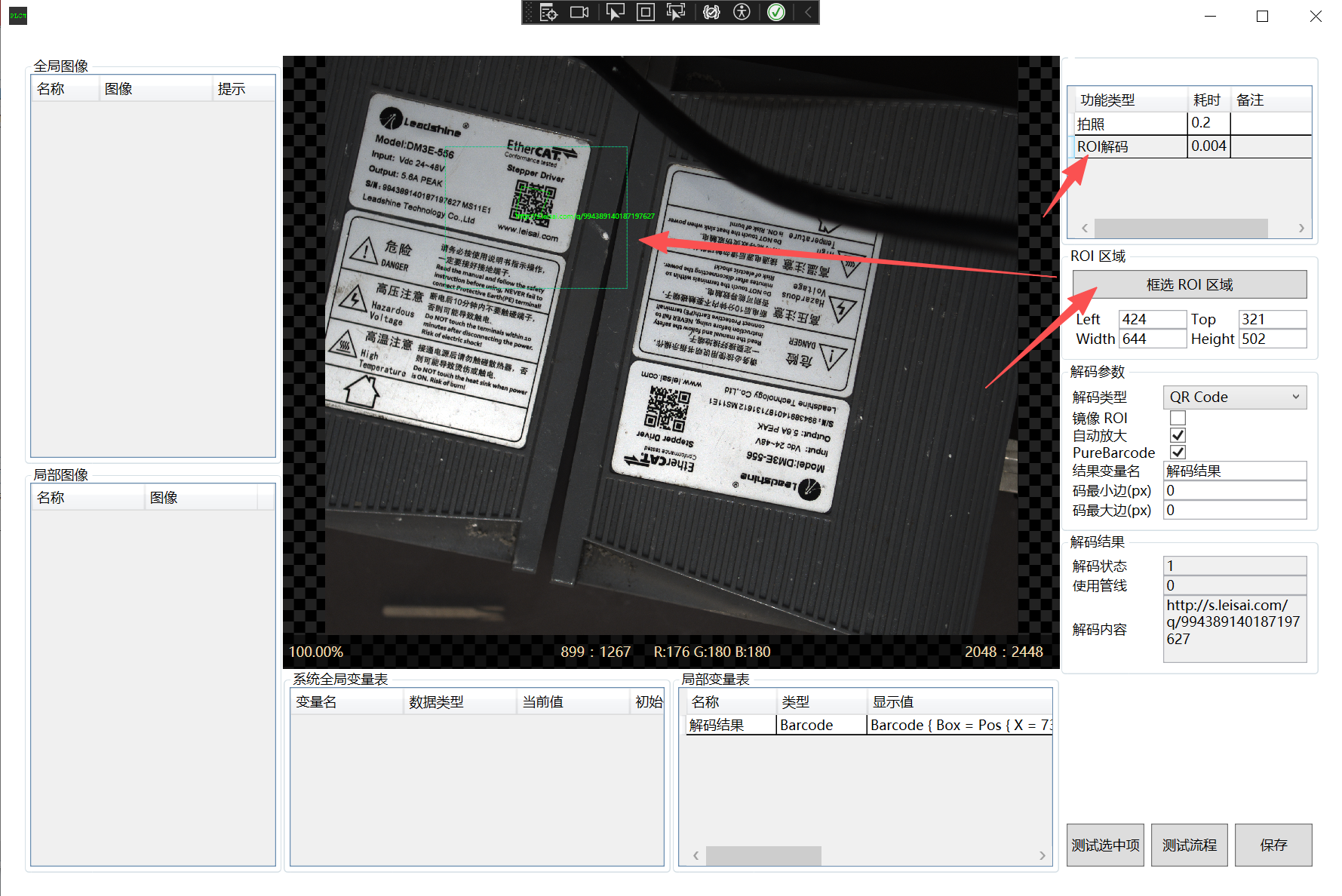Click the 局部变量表 scroll-right arrow
1342x896 pixels.
pos(1043,855)
